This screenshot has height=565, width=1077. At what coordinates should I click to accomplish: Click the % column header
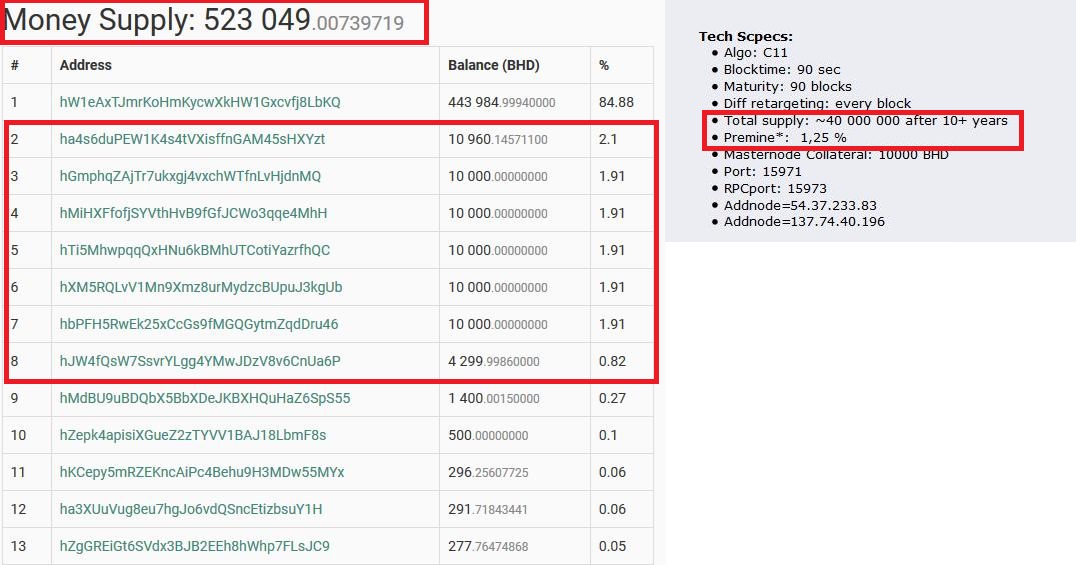604,65
